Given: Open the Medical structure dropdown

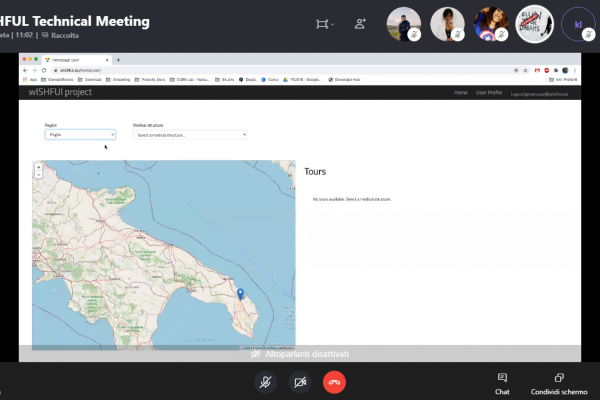Looking at the screenshot, I should coord(190,135).
